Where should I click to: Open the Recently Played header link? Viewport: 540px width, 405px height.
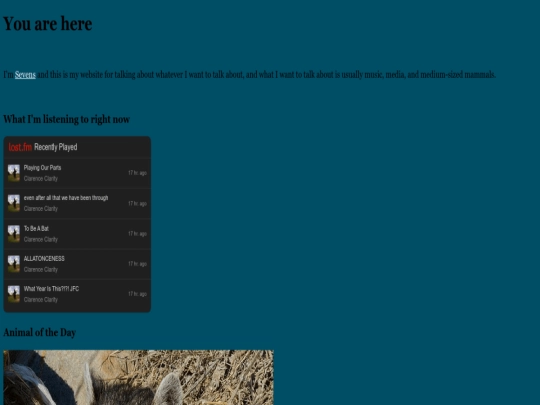(x=56, y=147)
